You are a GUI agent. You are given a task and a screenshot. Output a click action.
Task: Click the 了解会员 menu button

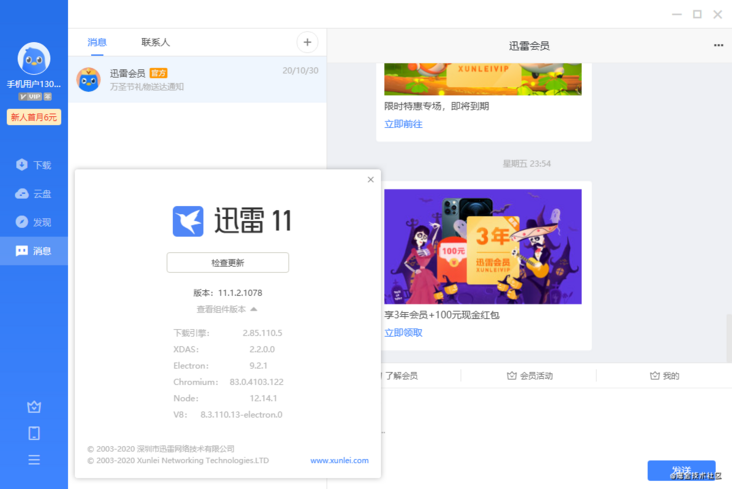401,376
